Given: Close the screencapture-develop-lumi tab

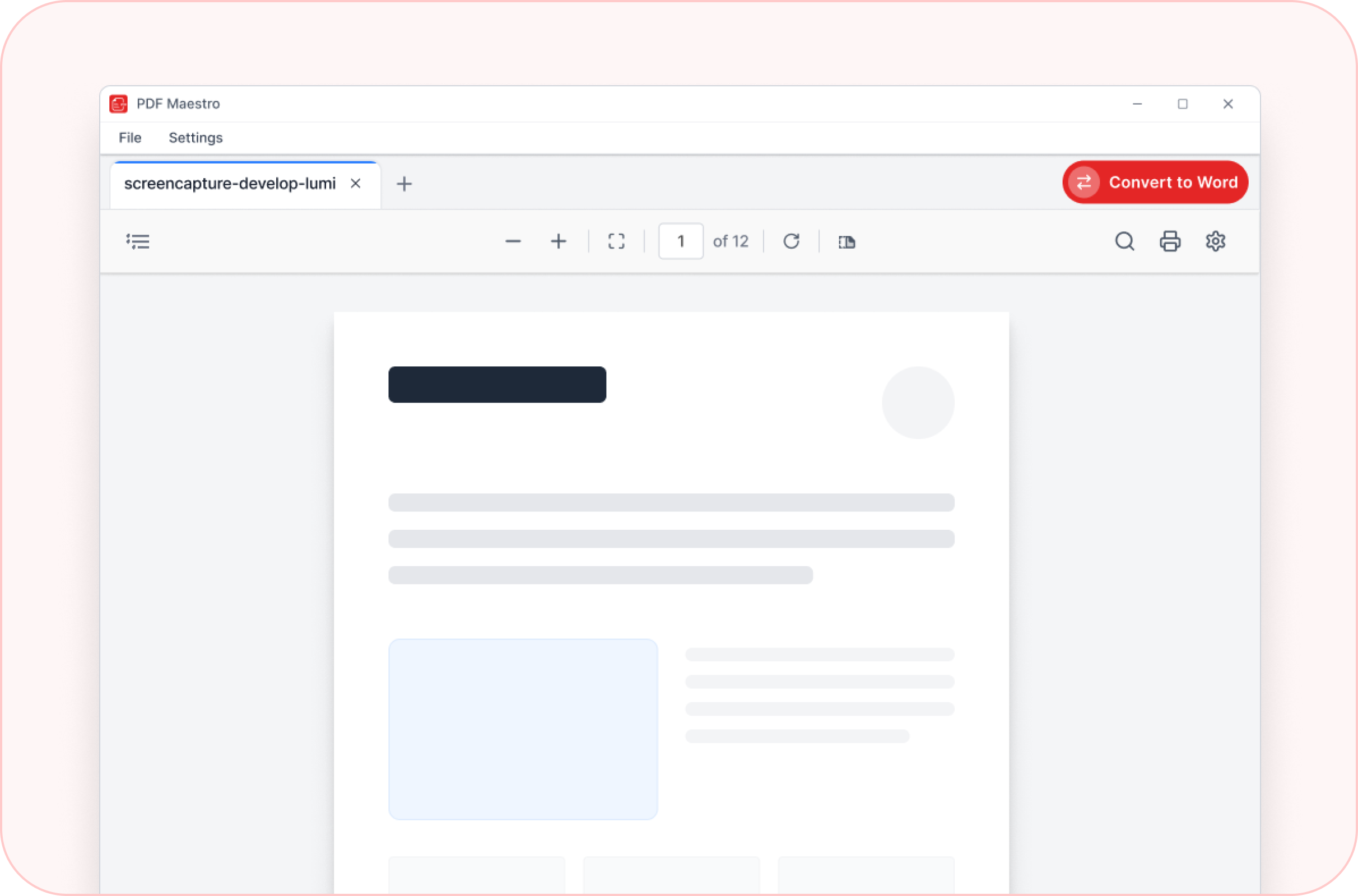Looking at the screenshot, I should coord(356,184).
